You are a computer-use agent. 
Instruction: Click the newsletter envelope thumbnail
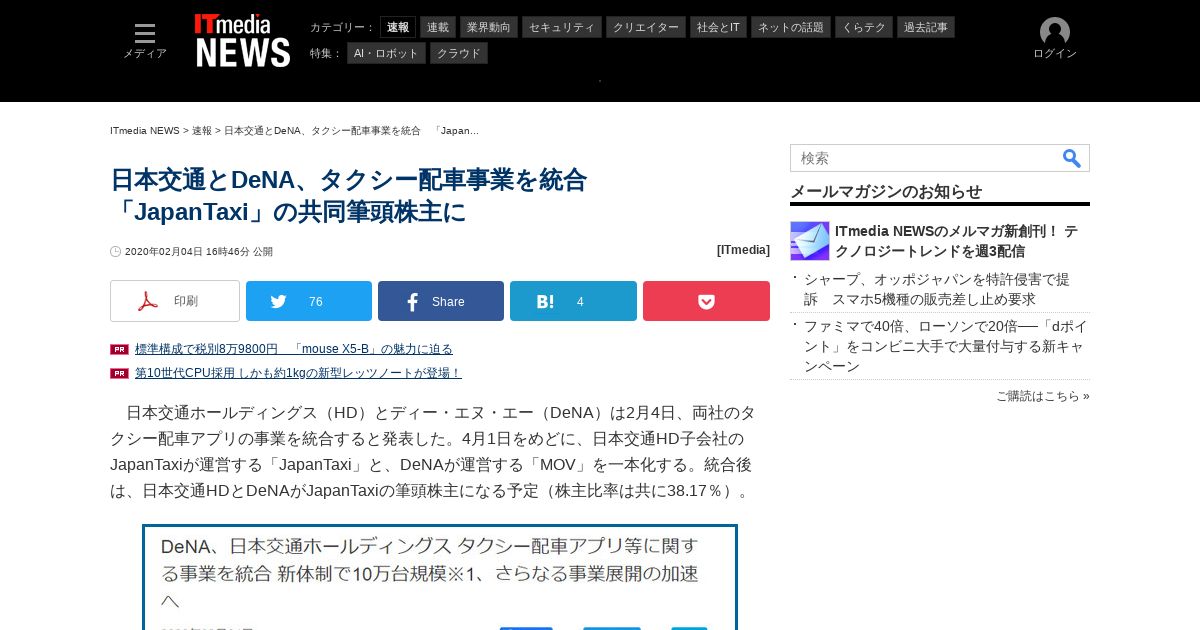click(810, 241)
